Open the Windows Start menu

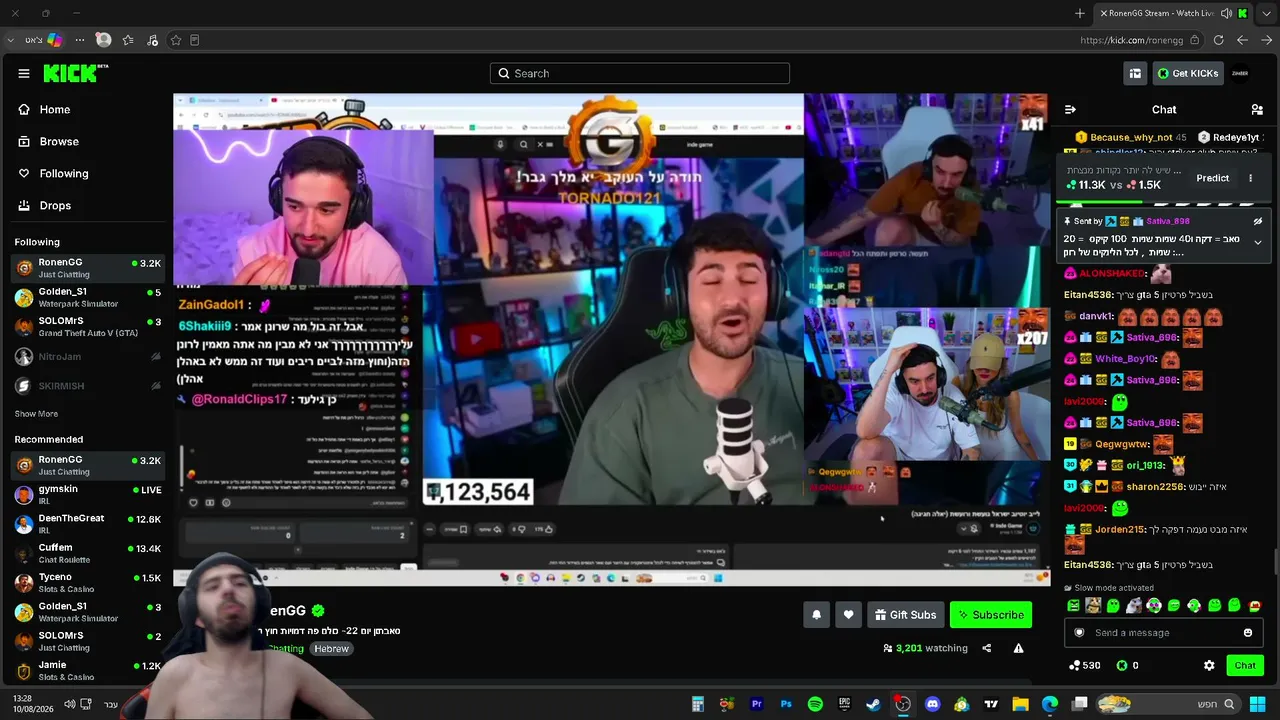[1257, 705]
